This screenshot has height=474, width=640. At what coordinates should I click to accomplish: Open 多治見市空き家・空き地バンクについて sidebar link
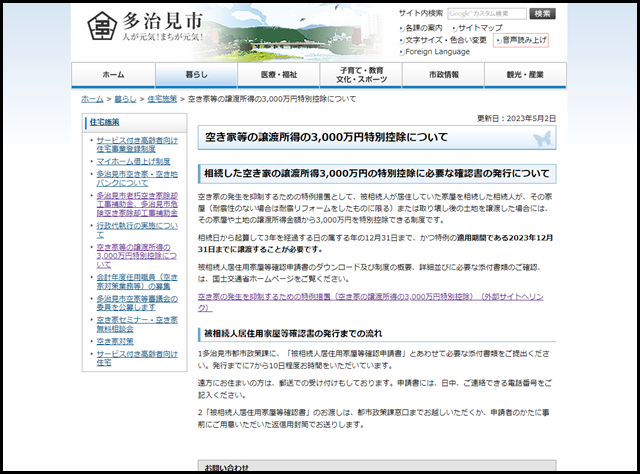137,178
